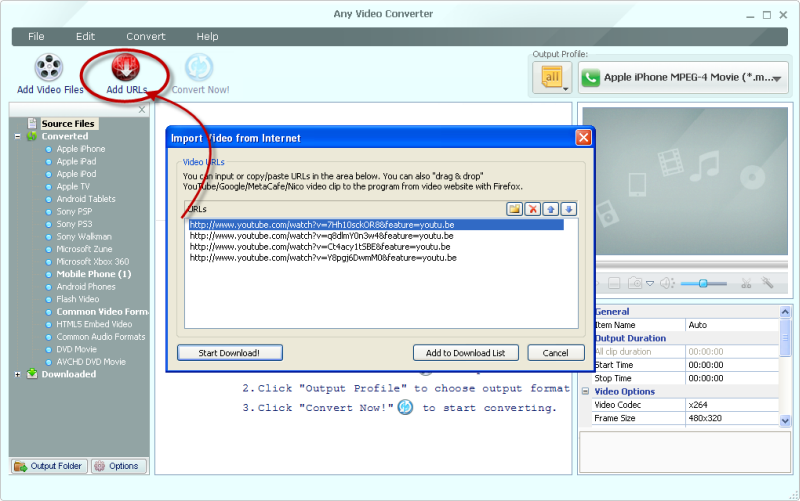Click the snapshot camera icon under the preview

tap(634, 283)
